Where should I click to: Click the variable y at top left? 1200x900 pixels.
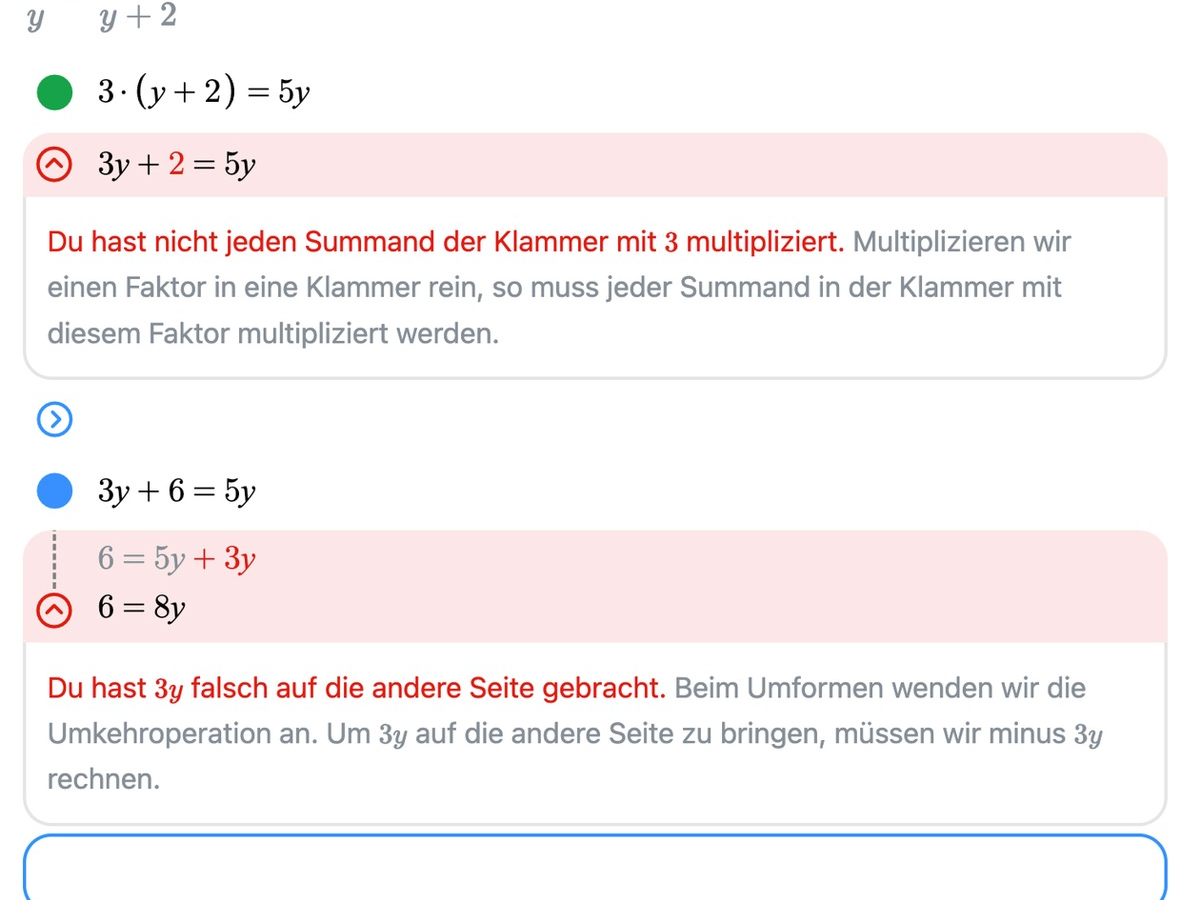click(37, 18)
